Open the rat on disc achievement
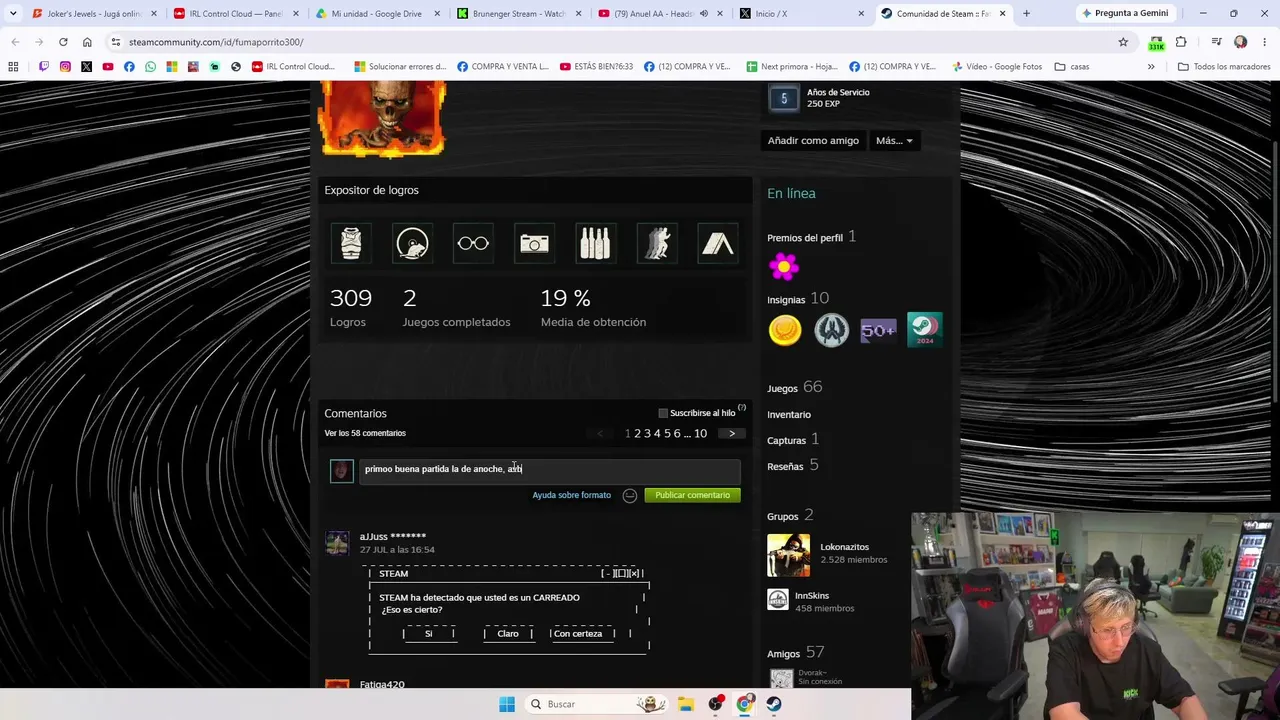This screenshot has width=1280, height=720. (x=412, y=243)
